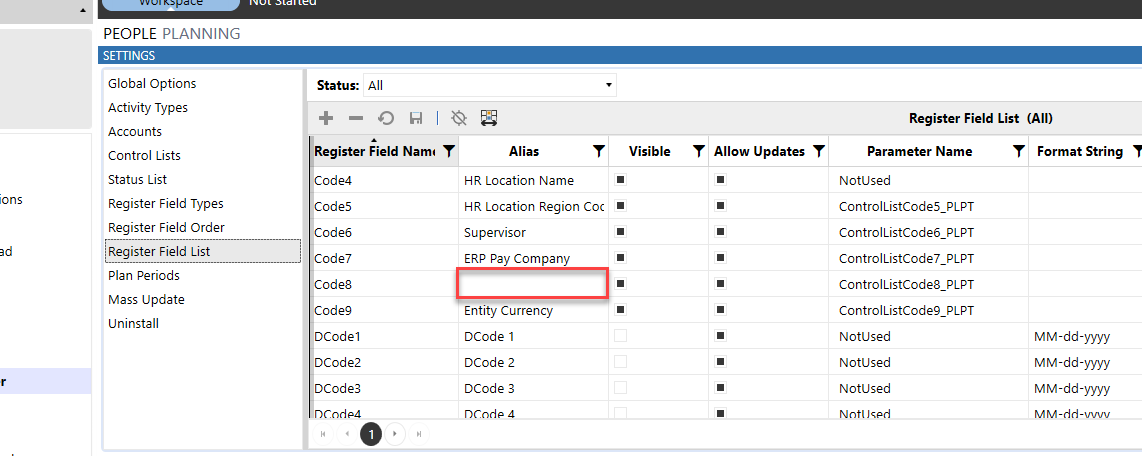This screenshot has width=1142, height=456.
Task: Toggle Allow Updates checkbox for Code6 row
Action: pyautogui.click(x=720, y=232)
